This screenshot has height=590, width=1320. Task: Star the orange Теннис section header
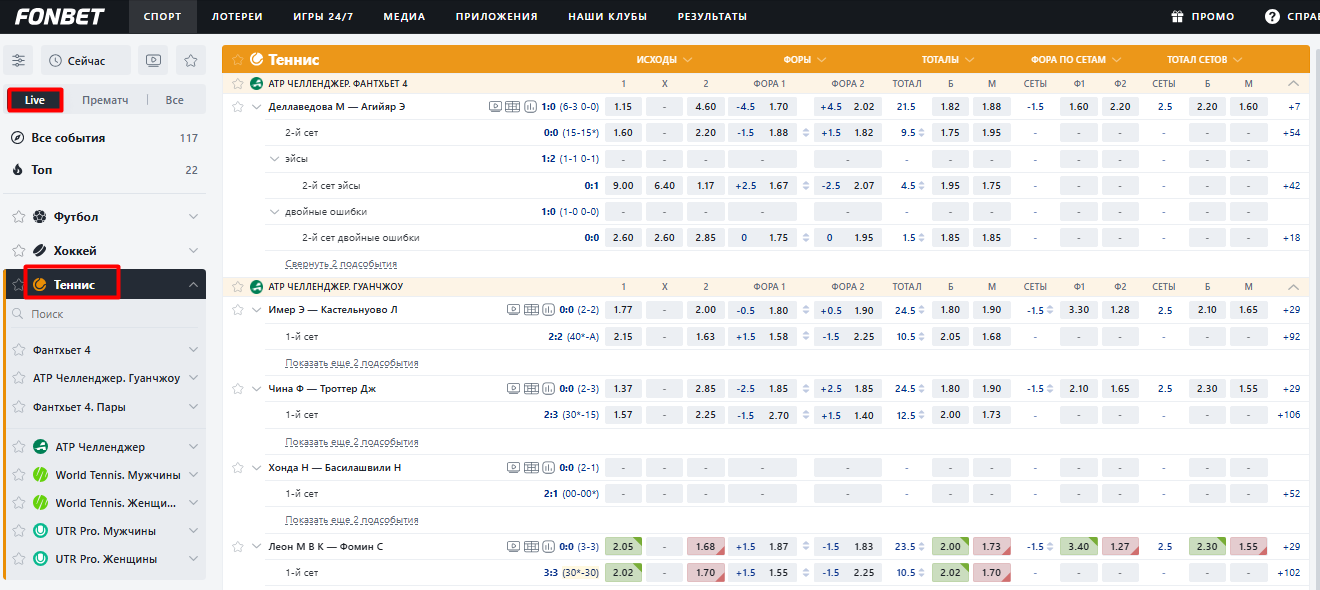pos(237,59)
